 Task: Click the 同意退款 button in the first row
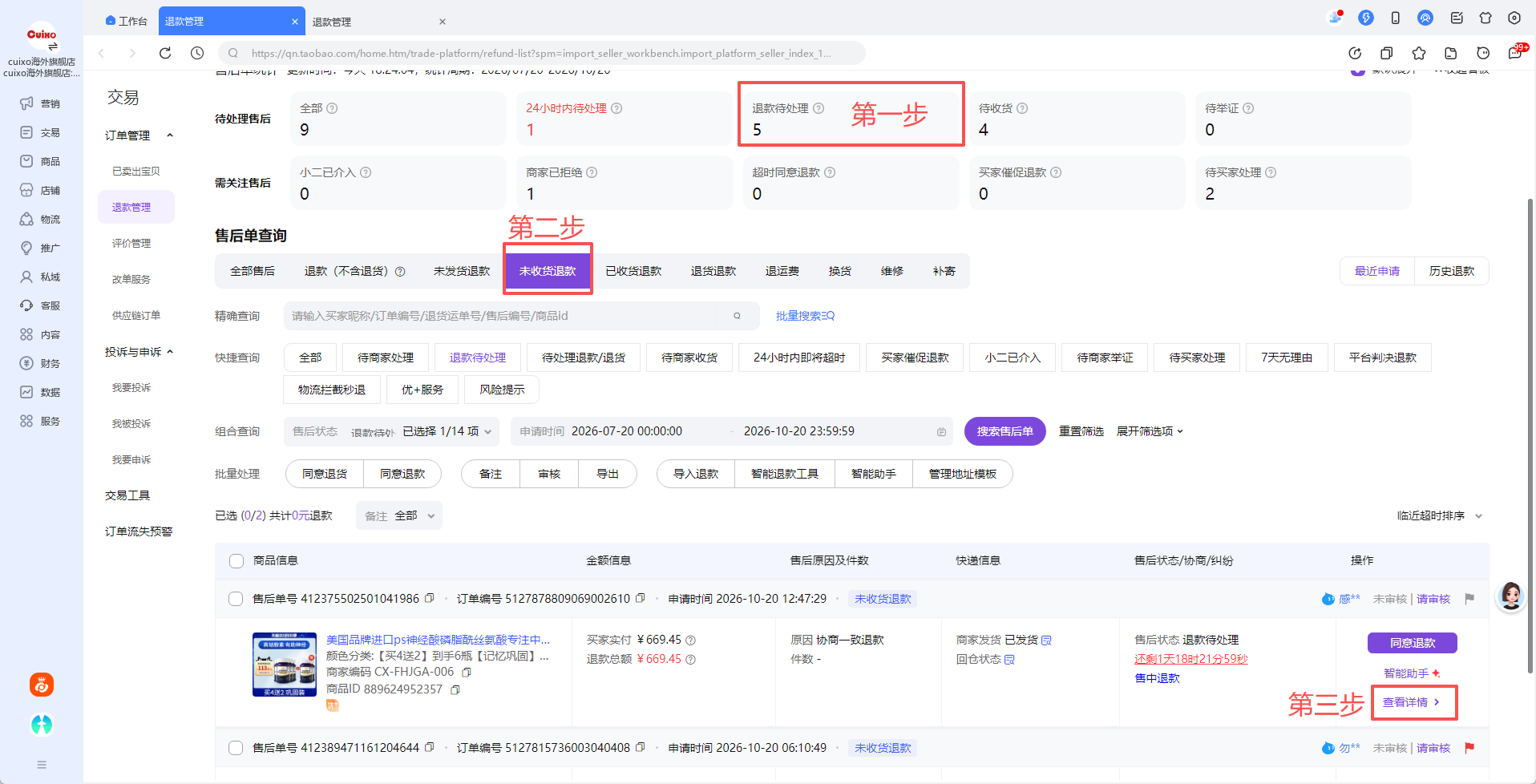[1413, 643]
